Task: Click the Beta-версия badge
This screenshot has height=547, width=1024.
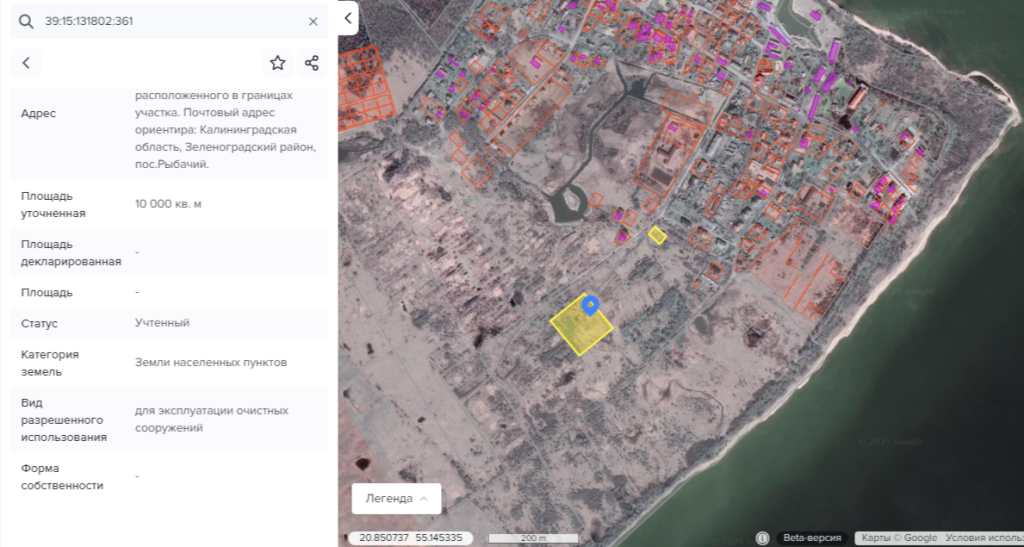Action: [x=812, y=538]
